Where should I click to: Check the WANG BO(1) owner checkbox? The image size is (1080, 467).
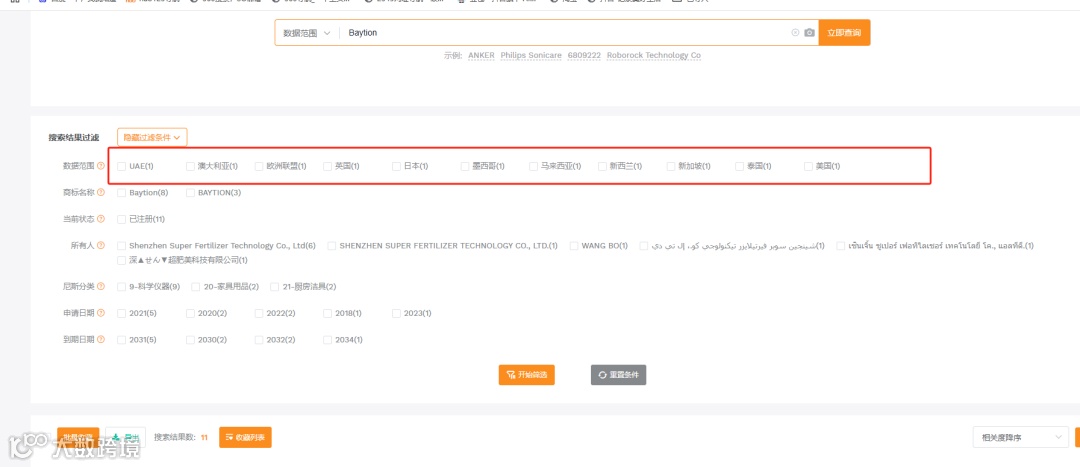click(574, 245)
